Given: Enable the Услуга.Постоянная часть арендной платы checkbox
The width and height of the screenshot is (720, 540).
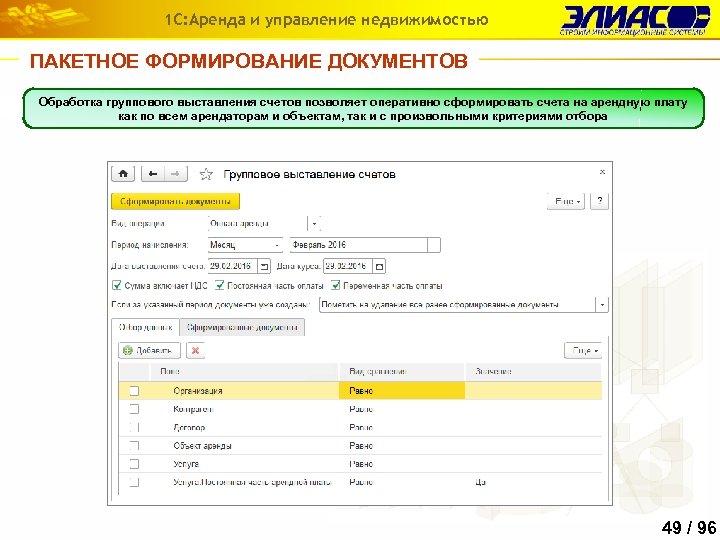Looking at the screenshot, I should [134, 482].
